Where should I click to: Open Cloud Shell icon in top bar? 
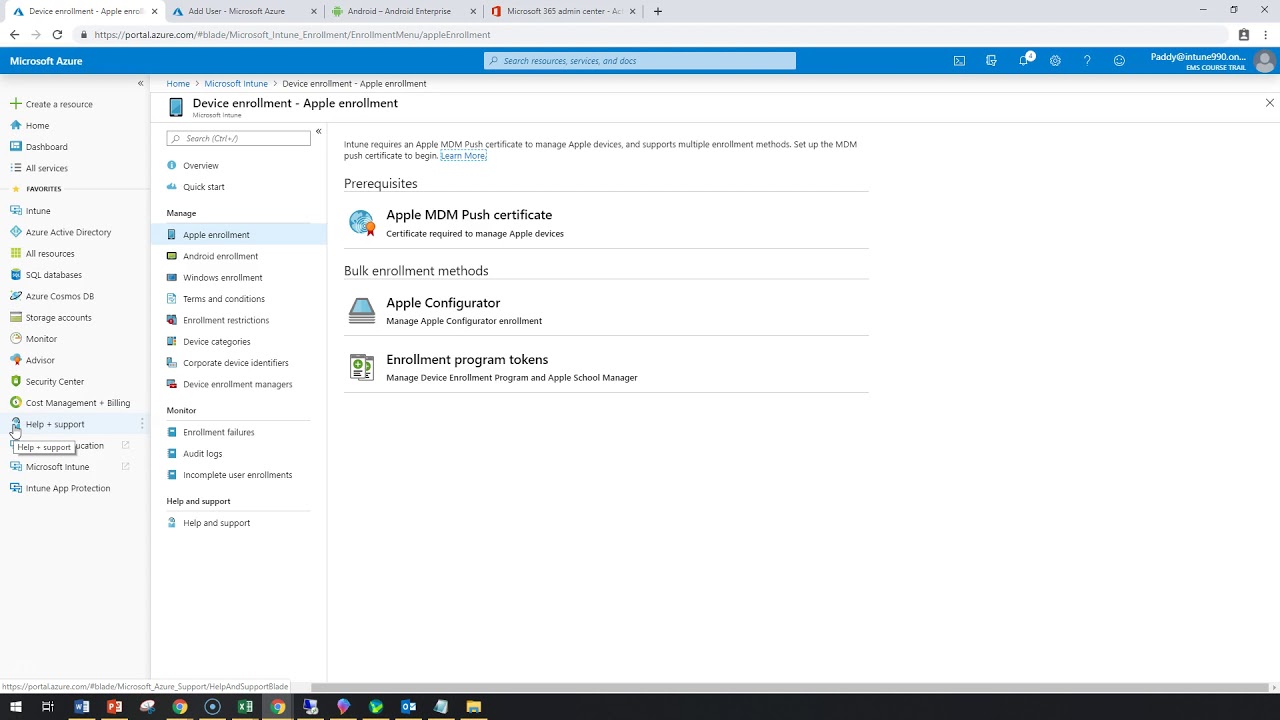[x=959, y=61]
